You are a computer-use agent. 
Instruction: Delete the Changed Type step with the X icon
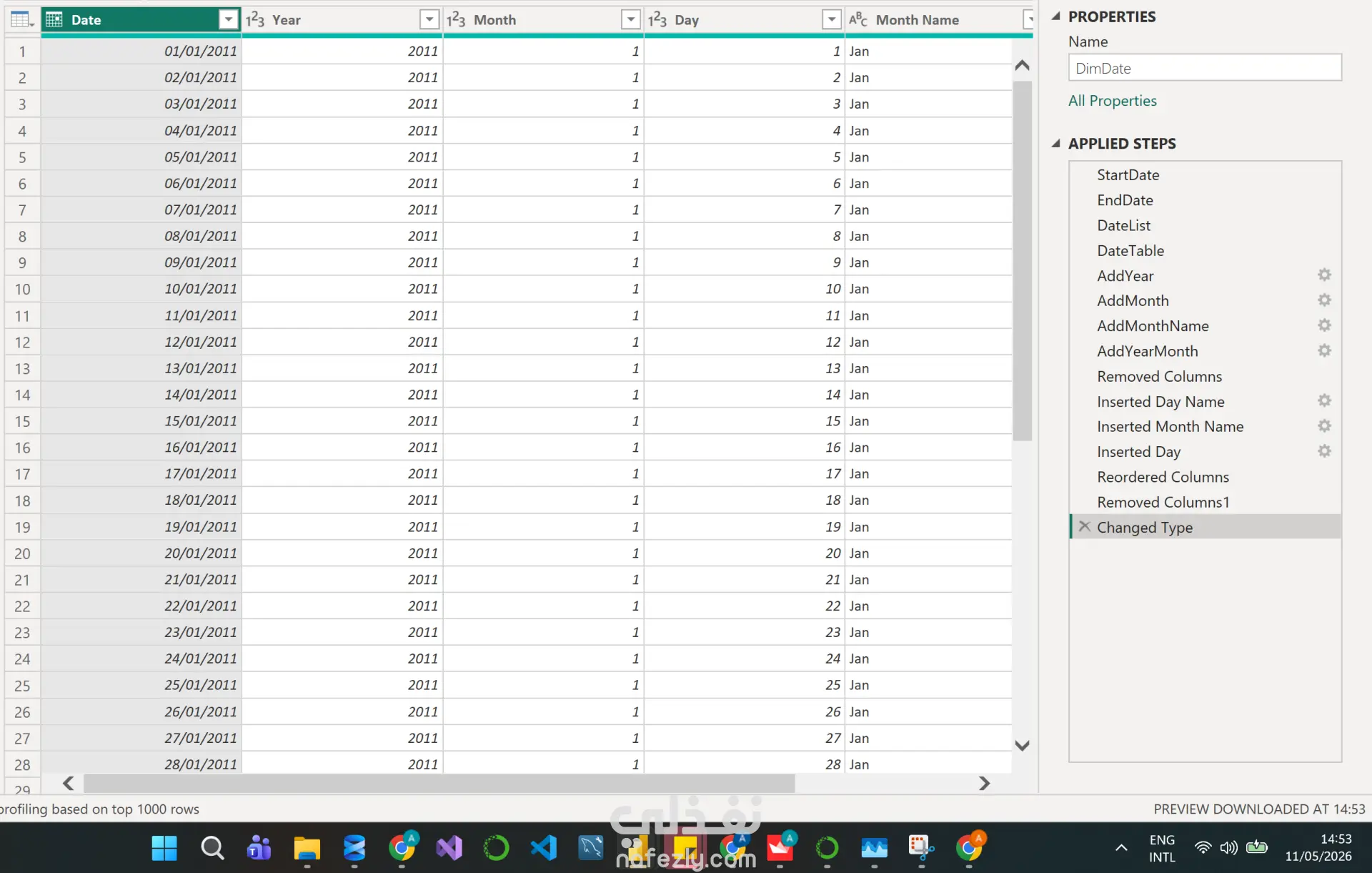pos(1085,526)
